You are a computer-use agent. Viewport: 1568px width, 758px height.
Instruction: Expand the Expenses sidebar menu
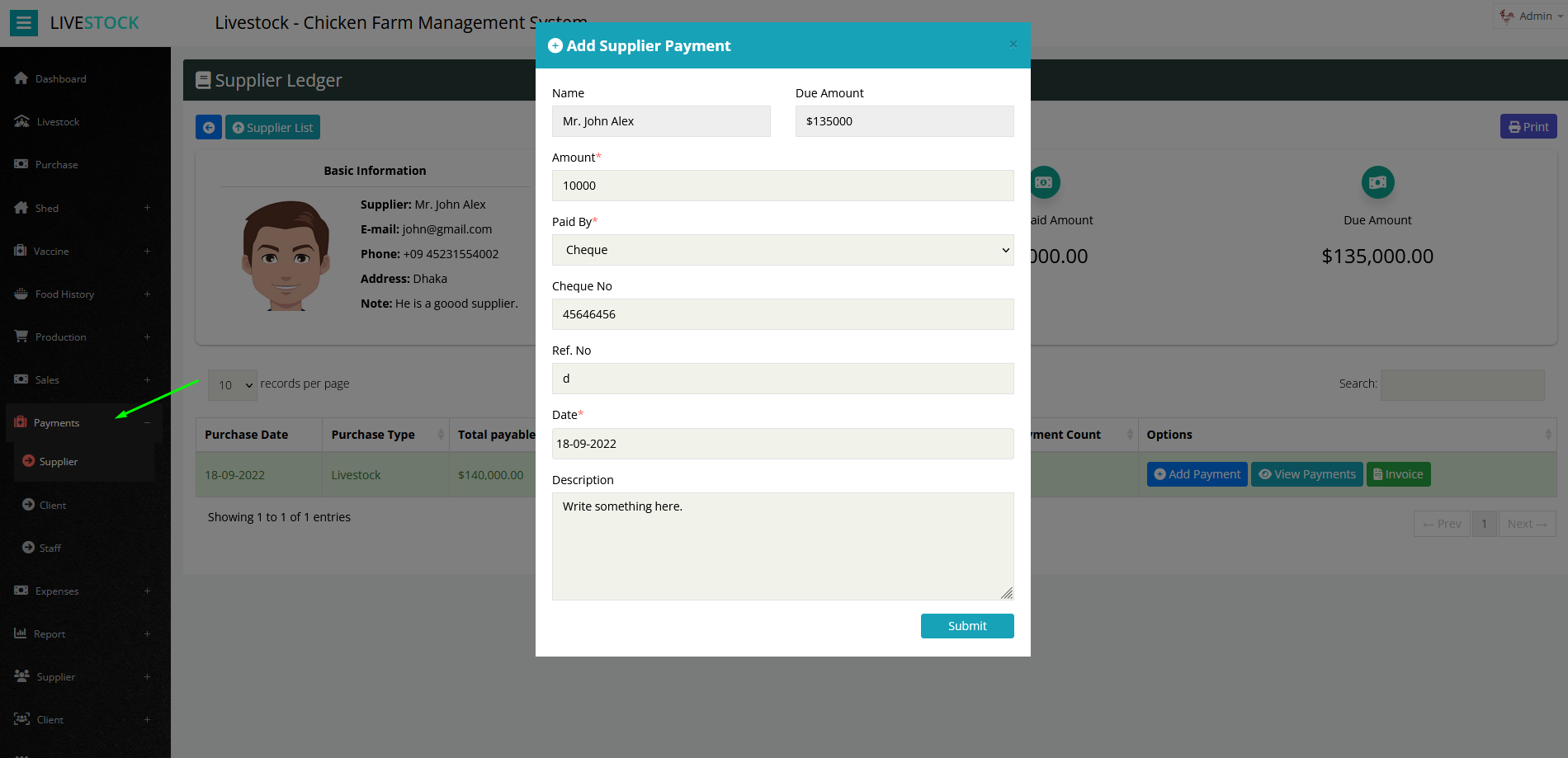tap(147, 591)
